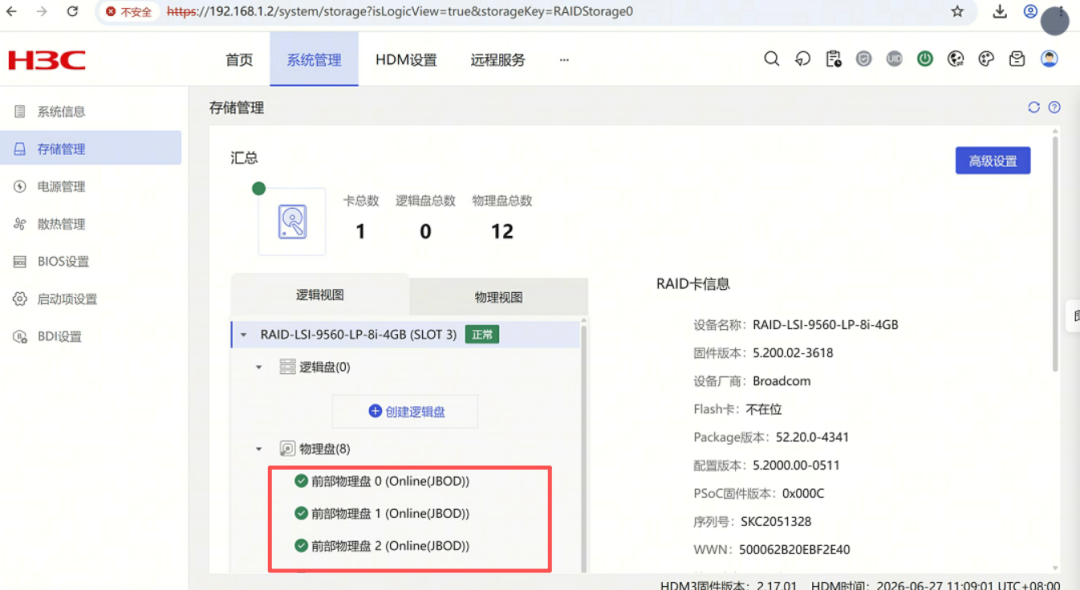The image size is (1080, 590).
Task: Open the blue help question-mark icon
Action: tap(1055, 107)
